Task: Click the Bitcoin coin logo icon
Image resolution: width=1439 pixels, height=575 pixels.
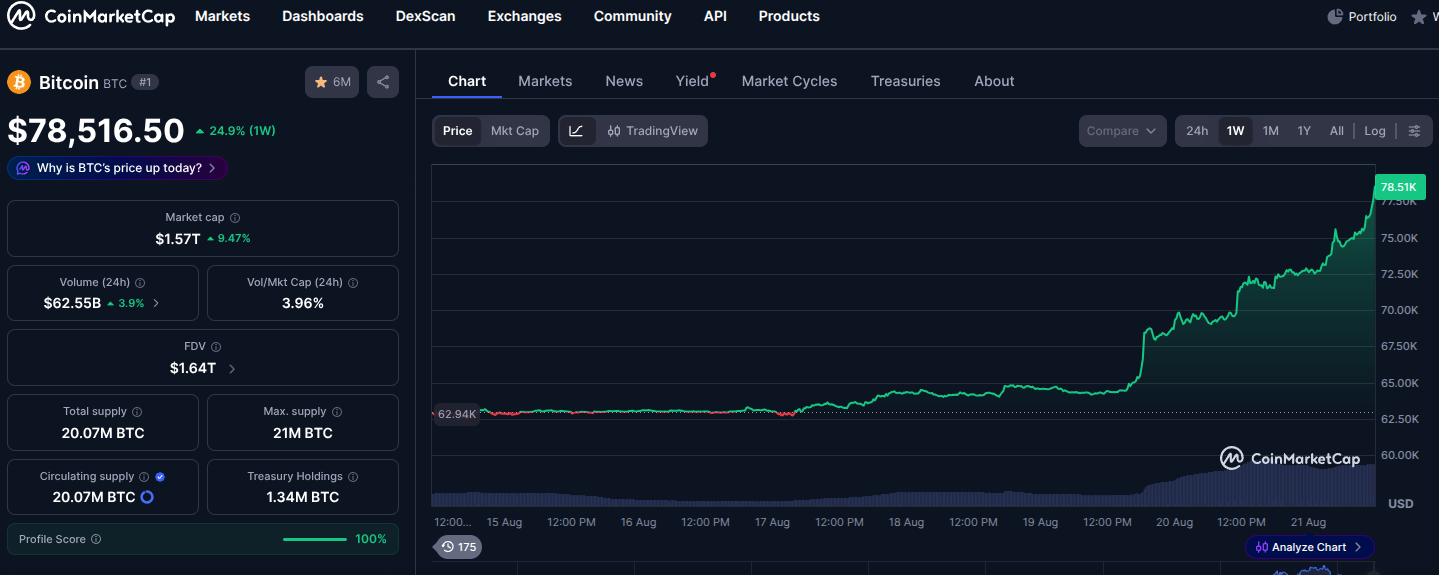Action: pos(19,82)
